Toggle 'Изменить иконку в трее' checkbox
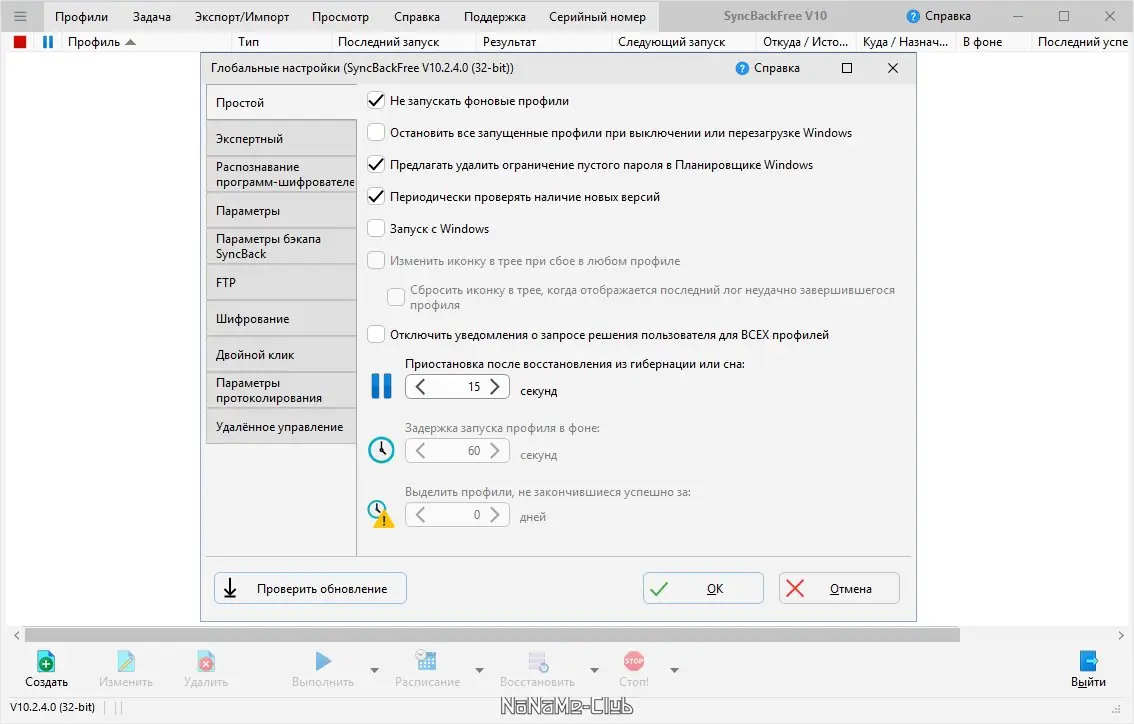Viewport: 1134px width, 724px height. [376, 260]
